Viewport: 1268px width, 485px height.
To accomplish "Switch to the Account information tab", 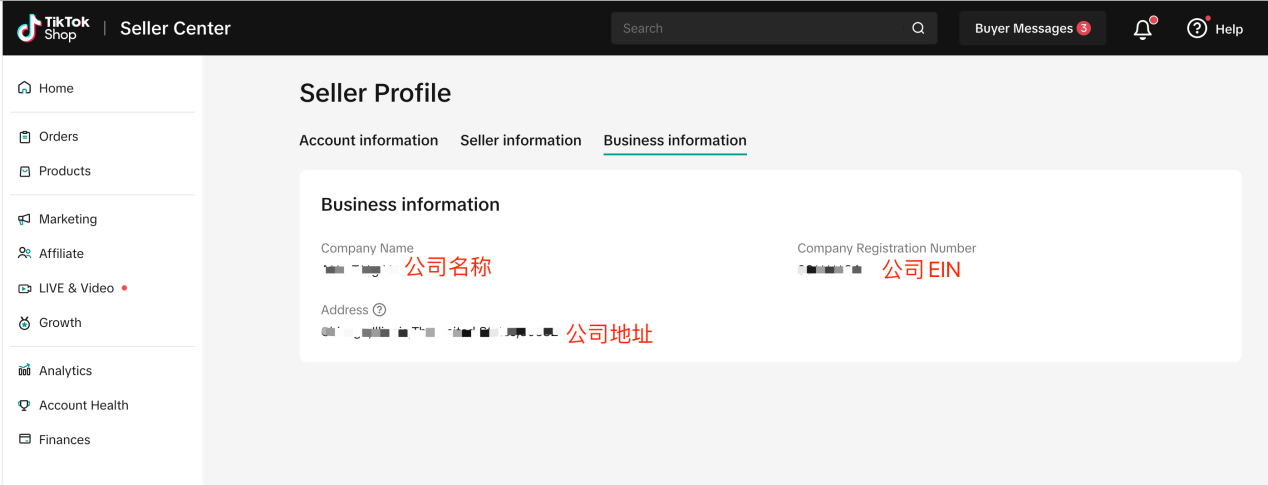I will 368,141.
